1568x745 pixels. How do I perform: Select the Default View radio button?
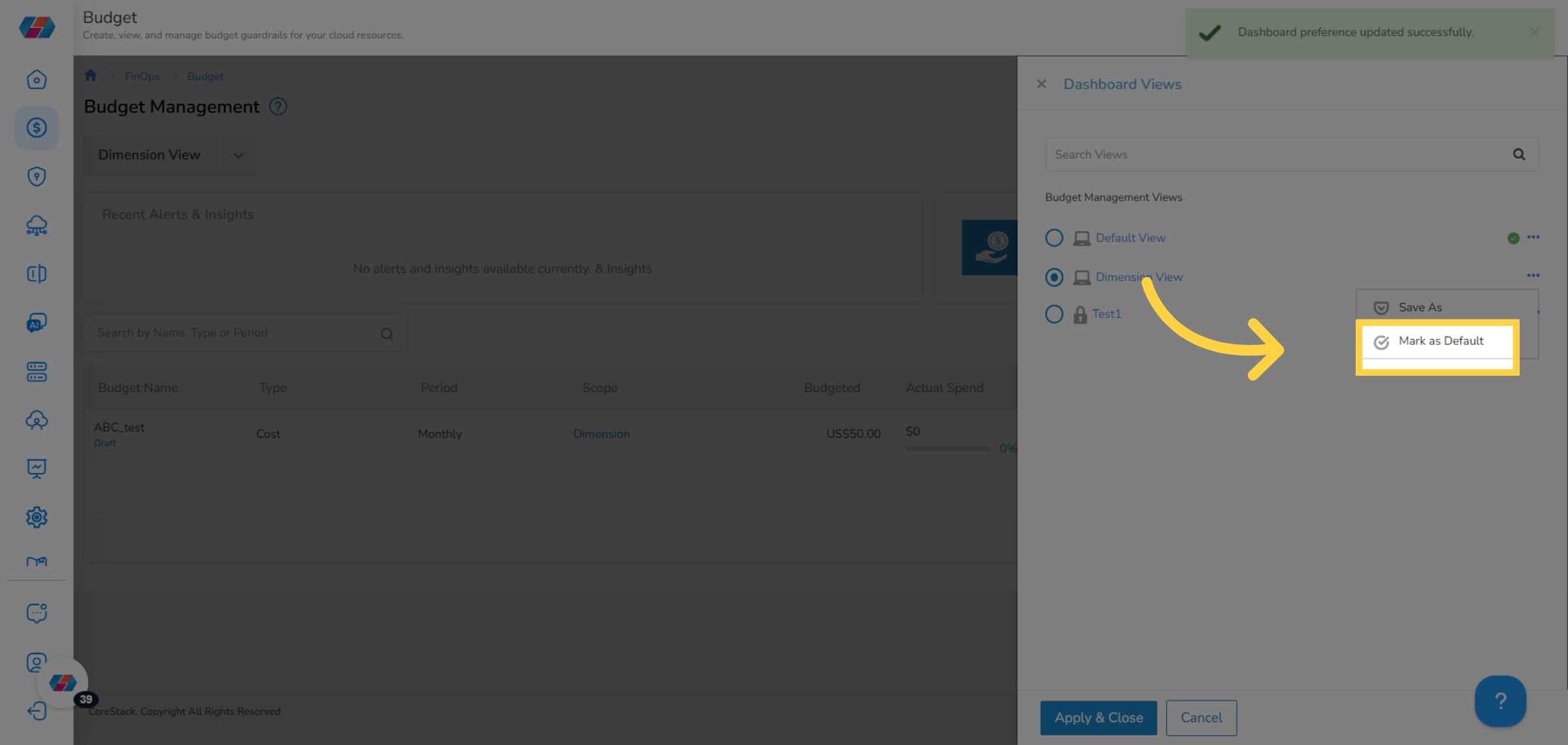point(1054,238)
